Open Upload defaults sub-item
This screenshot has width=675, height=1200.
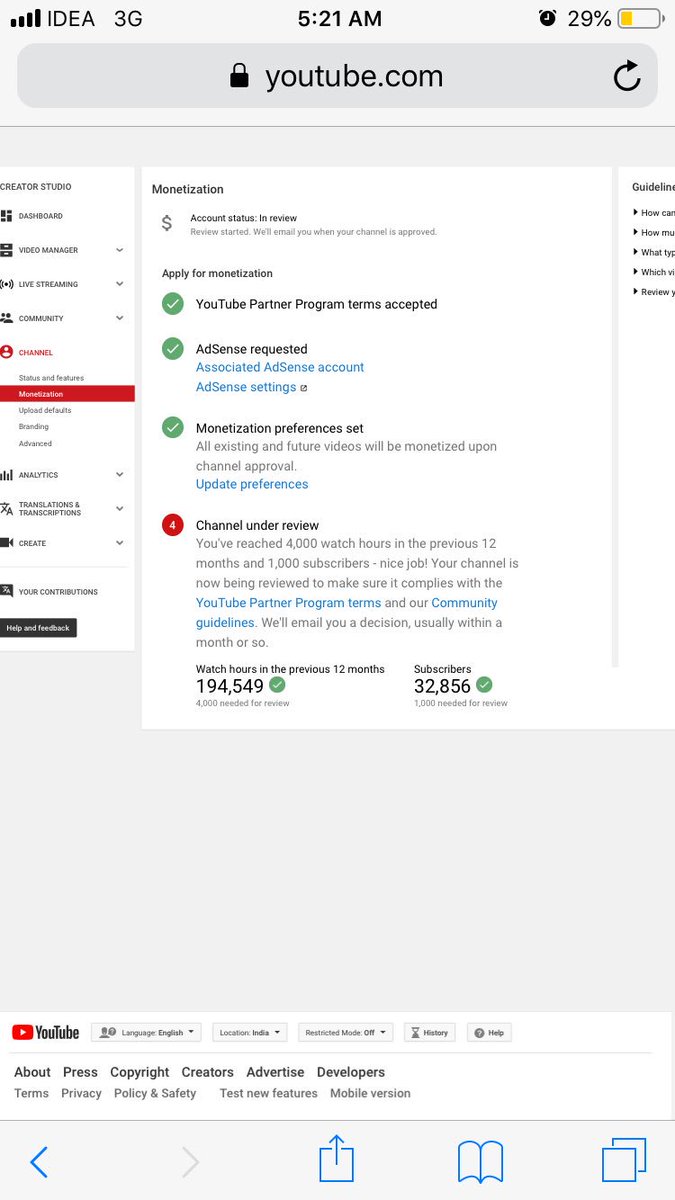tap(45, 410)
